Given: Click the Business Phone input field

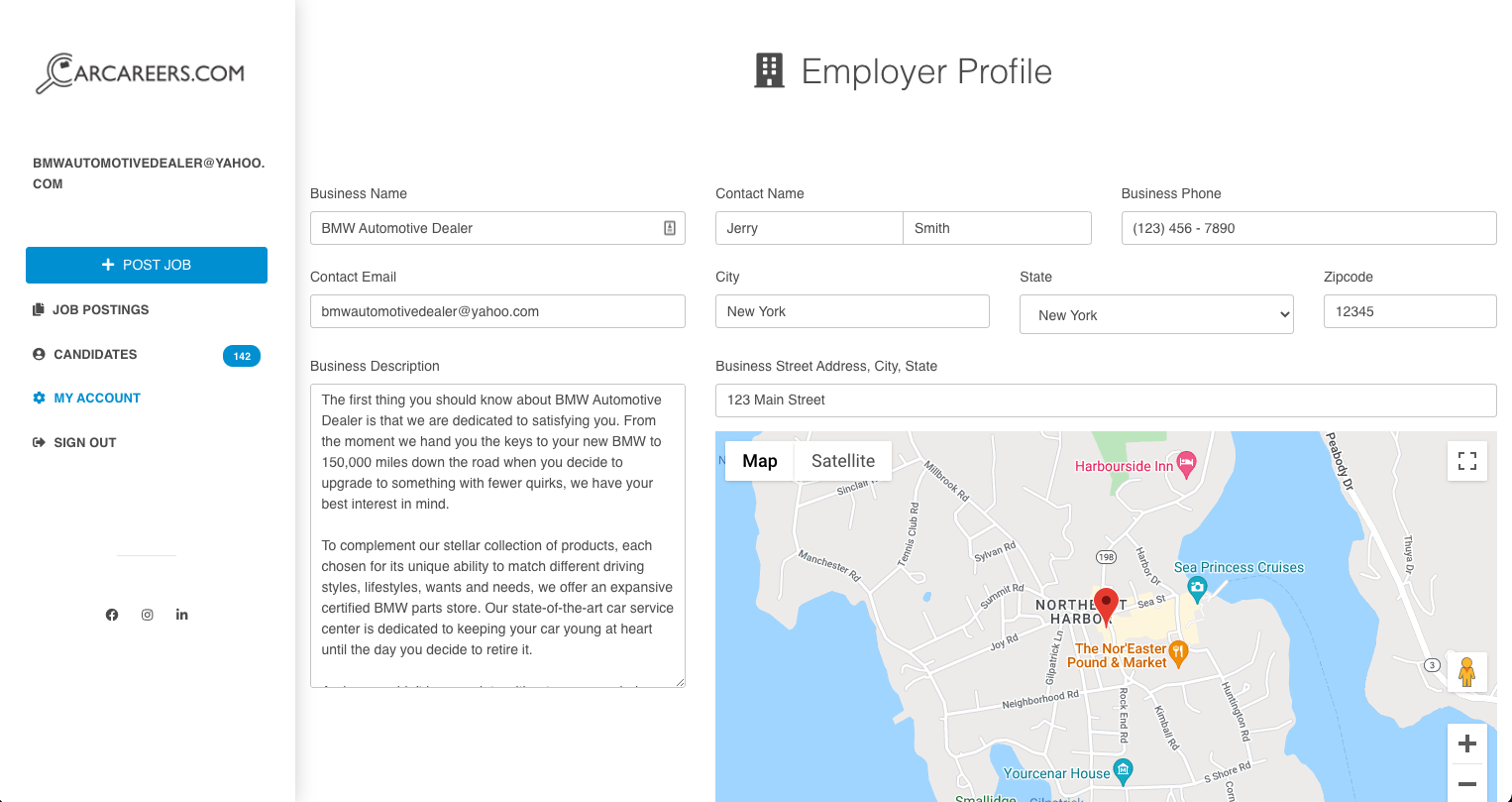Looking at the screenshot, I should (1309, 228).
